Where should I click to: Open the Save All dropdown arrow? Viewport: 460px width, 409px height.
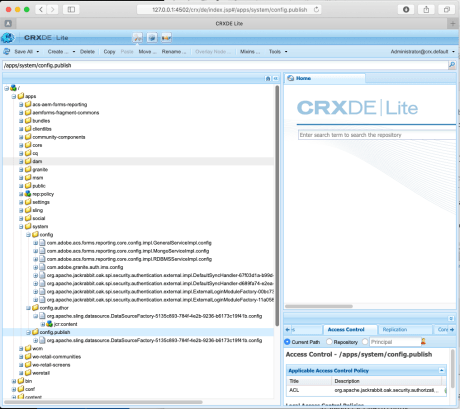click(38, 52)
